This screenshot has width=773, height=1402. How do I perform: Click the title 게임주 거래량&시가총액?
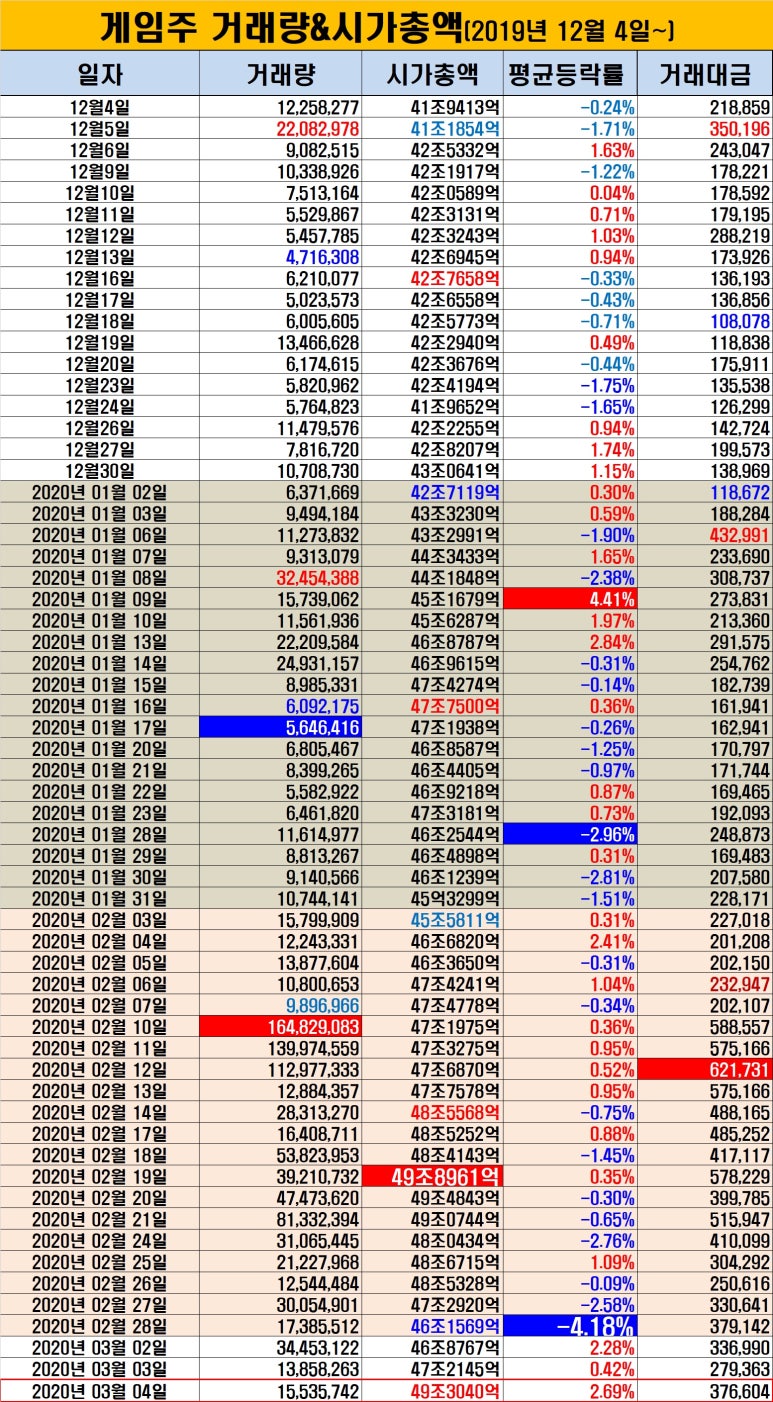pos(280,27)
